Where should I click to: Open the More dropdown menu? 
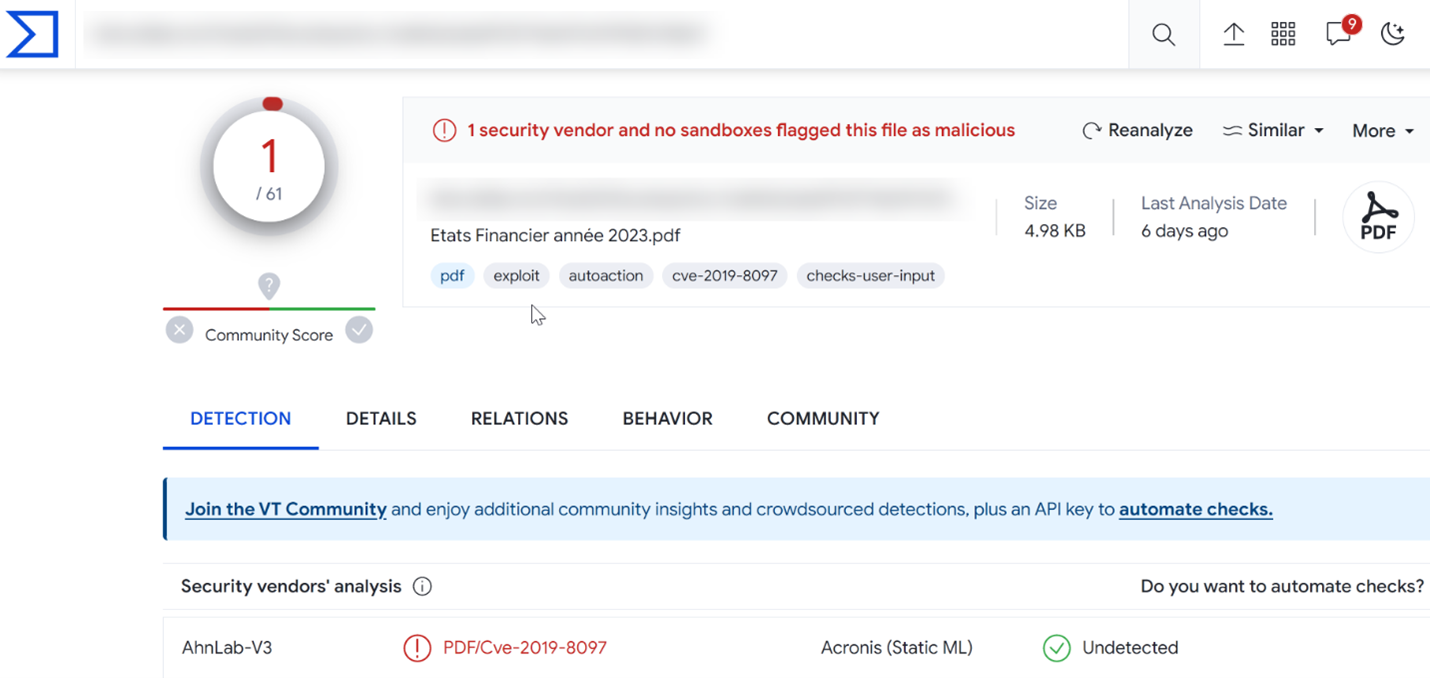1382,131
